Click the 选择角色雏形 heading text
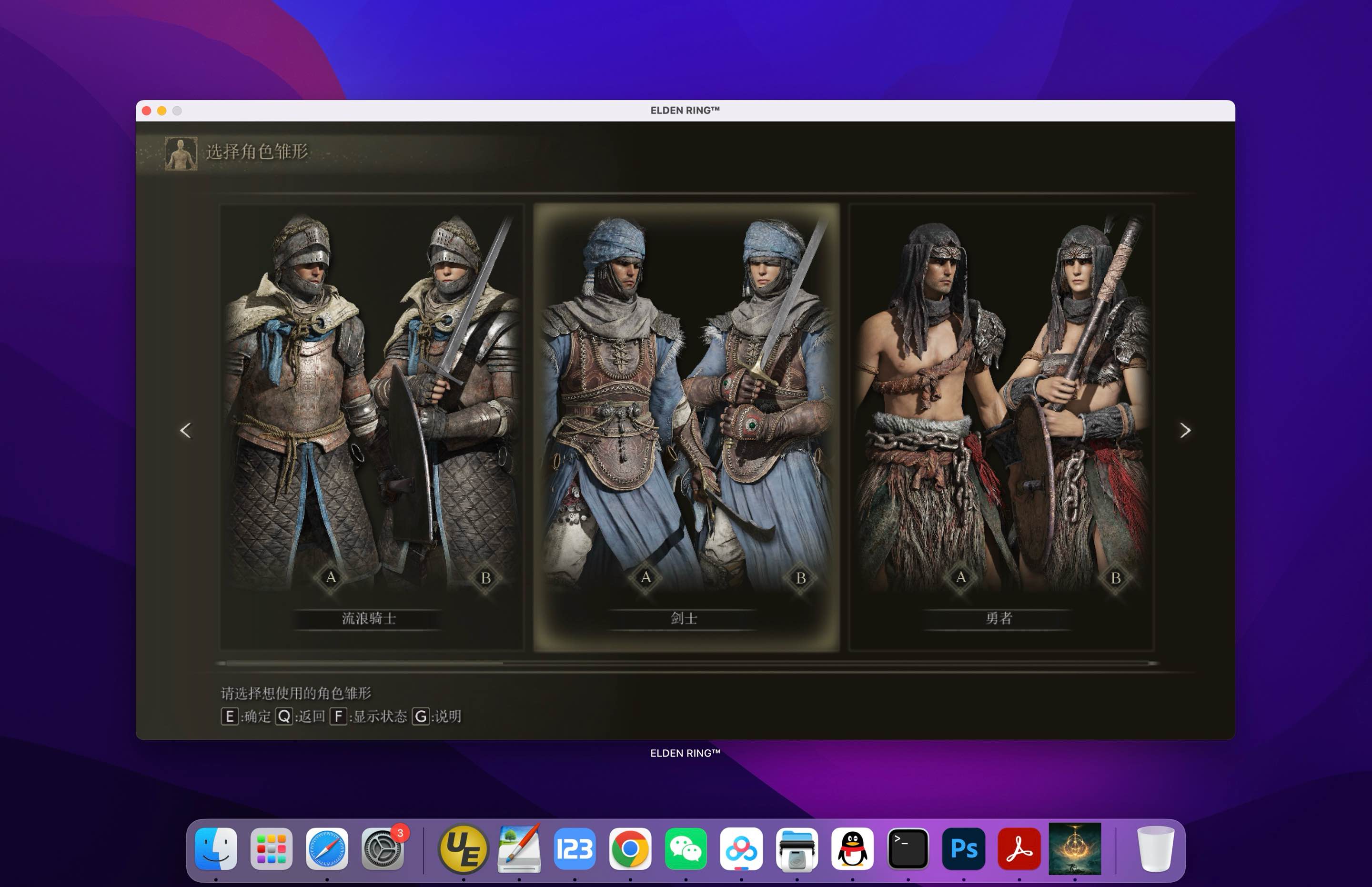This screenshot has width=1372, height=887. click(257, 152)
